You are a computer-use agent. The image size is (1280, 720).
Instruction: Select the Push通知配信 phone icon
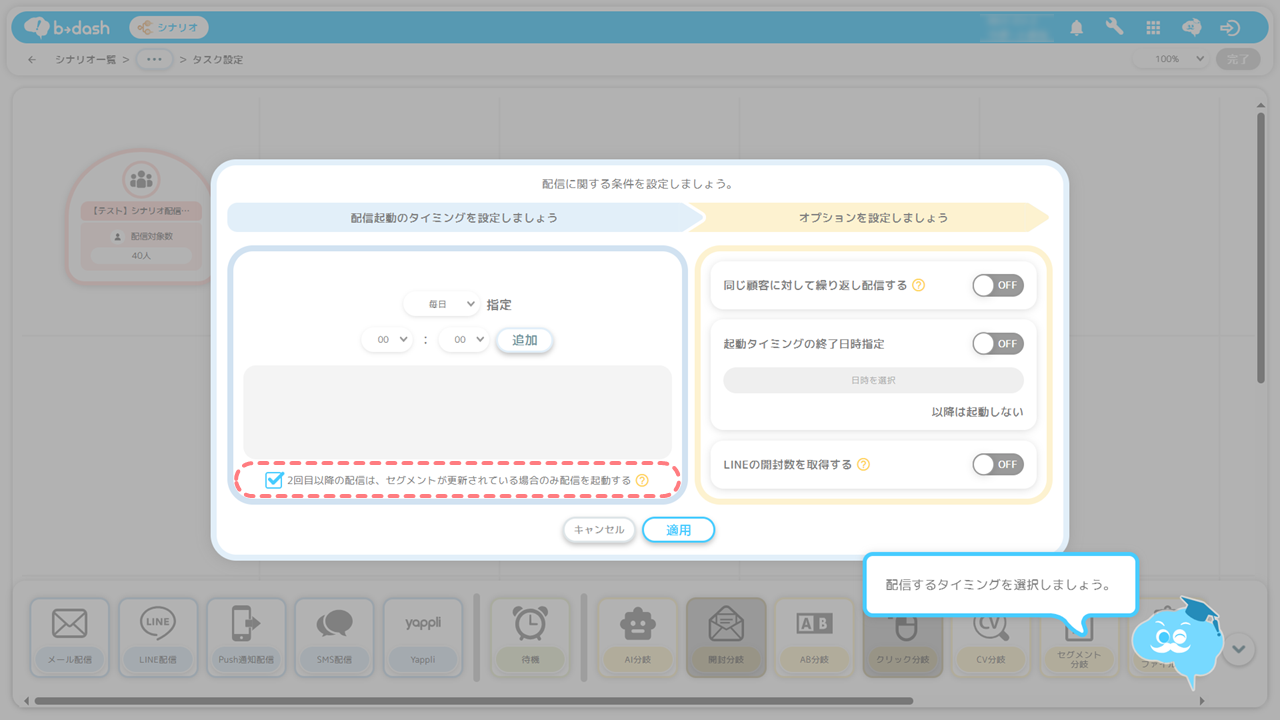coord(245,623)
